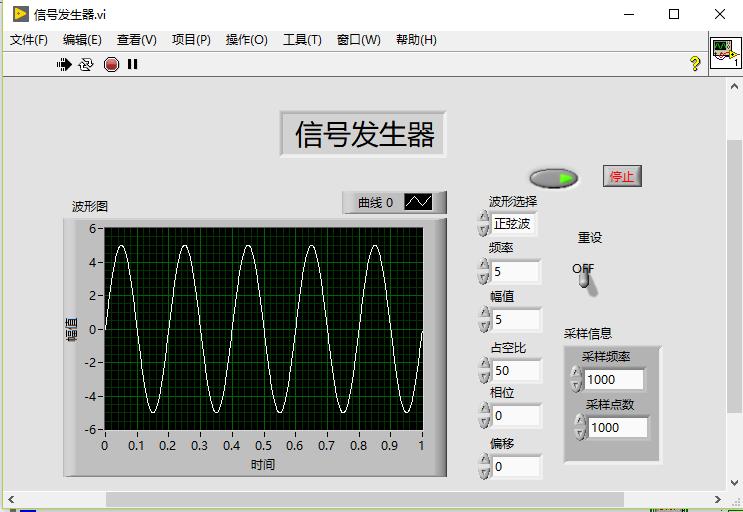Open the 窗口(W) menu
The height and width of the screenshot is (512, 743).
tap(358, 40)
